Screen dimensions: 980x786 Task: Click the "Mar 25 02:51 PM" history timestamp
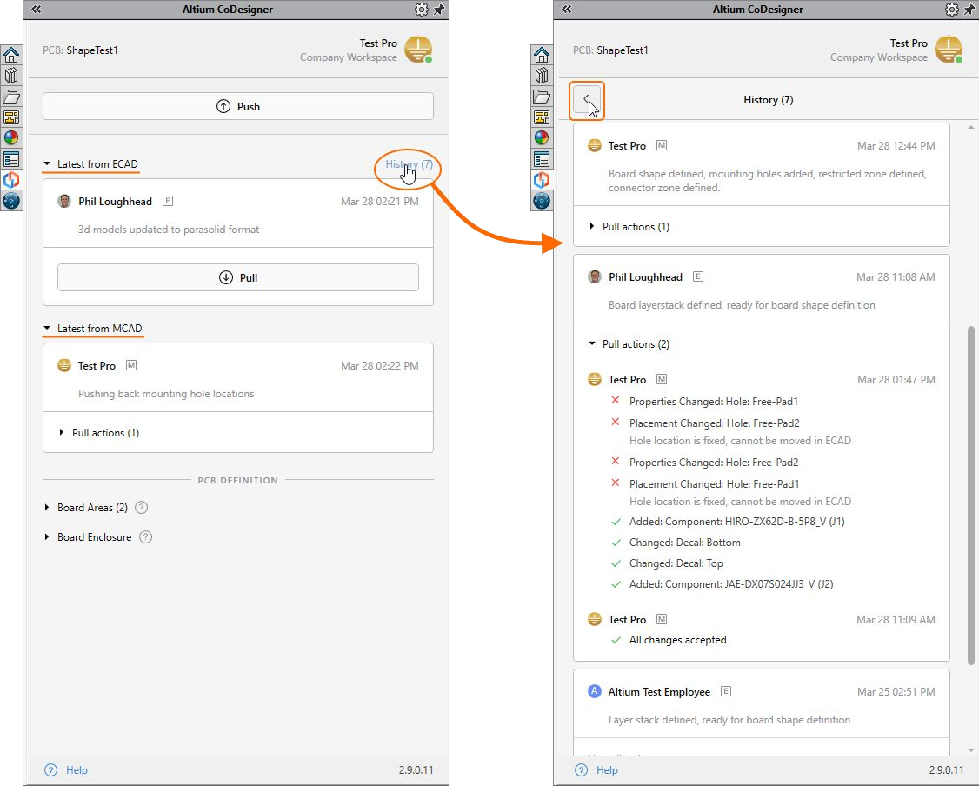896,692
